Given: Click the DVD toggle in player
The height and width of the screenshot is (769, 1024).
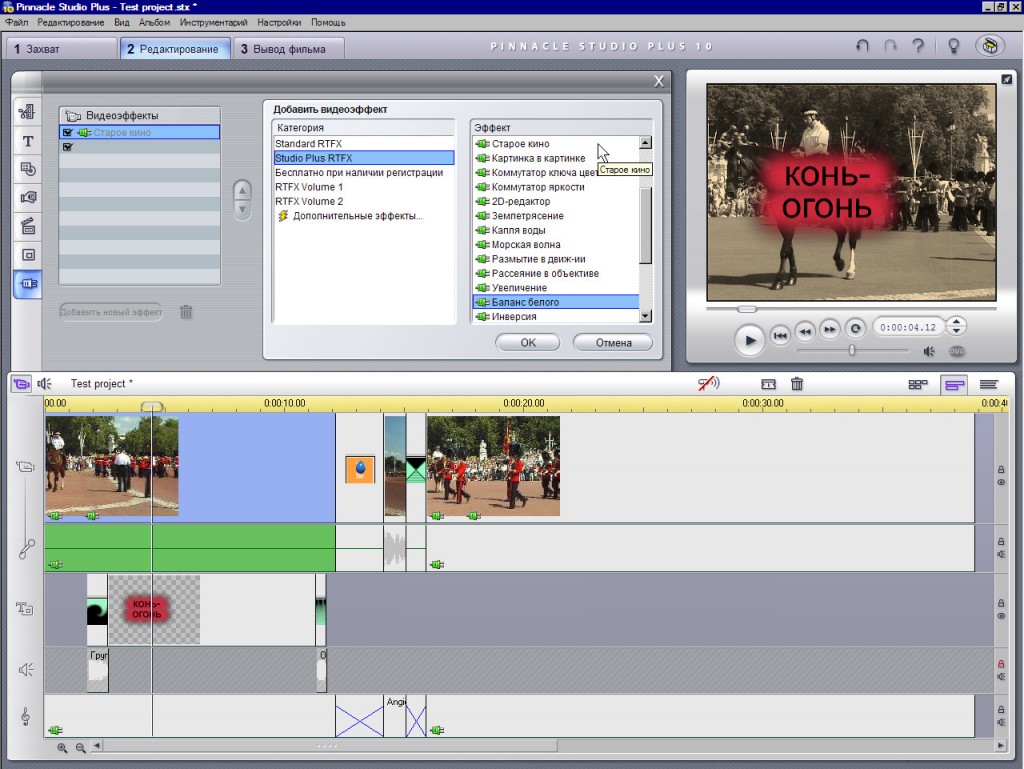Looking at the screenshot, I should [957, 351].
